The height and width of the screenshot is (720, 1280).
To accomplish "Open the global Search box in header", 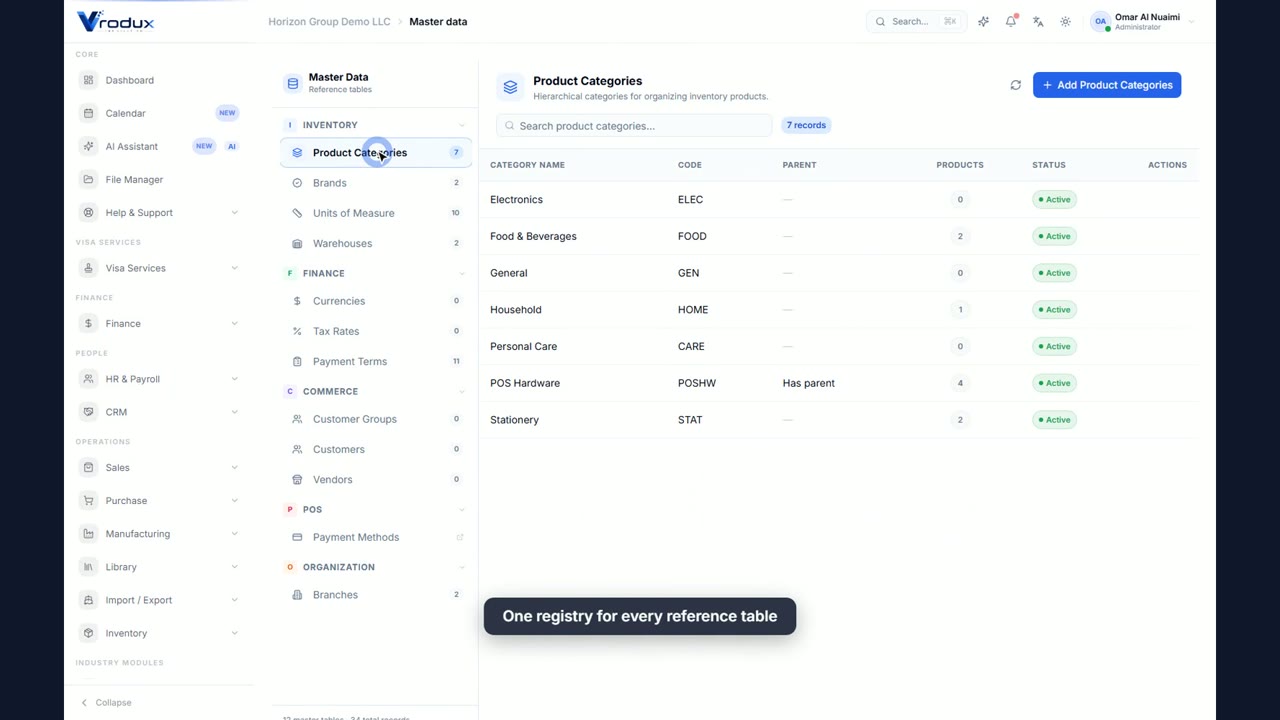I will tap(916, 21).
